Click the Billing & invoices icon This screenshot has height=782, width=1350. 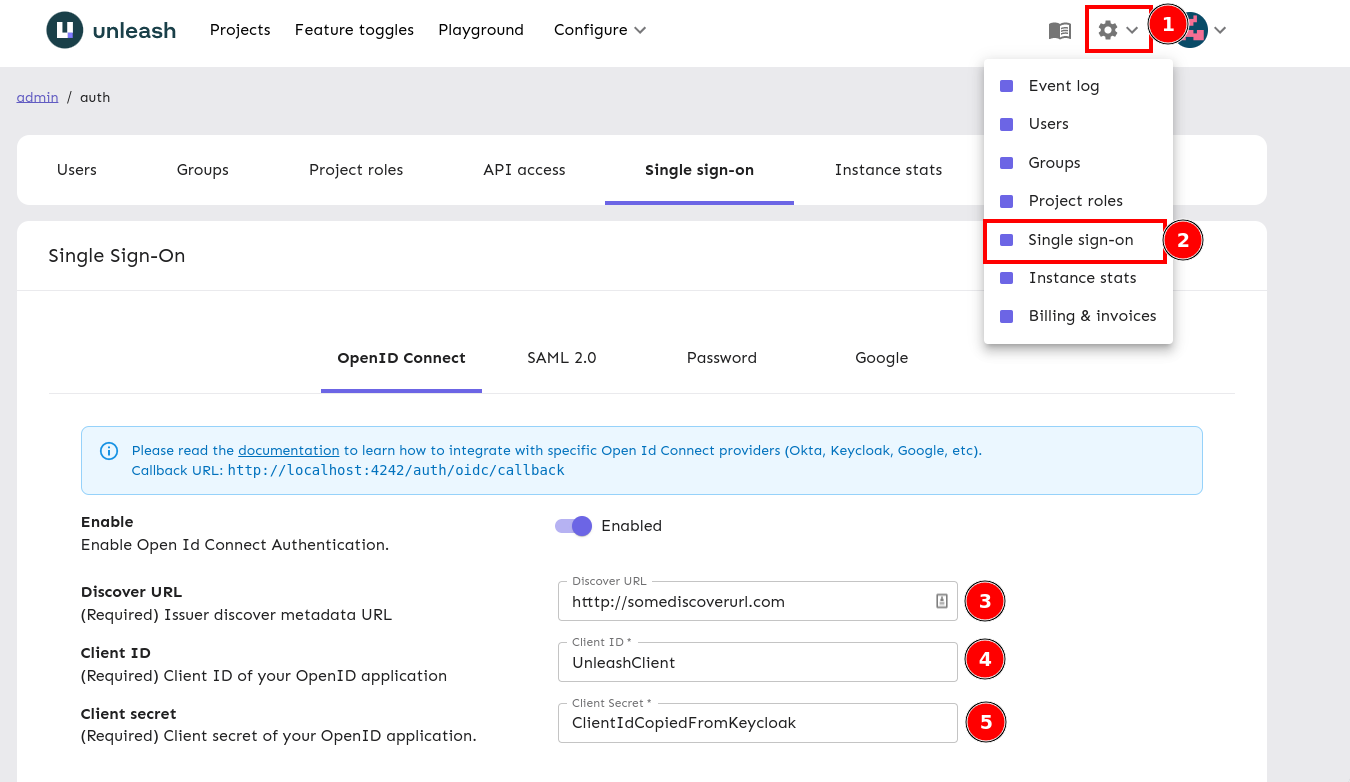pyautogui.click(x=1005, y=315)
